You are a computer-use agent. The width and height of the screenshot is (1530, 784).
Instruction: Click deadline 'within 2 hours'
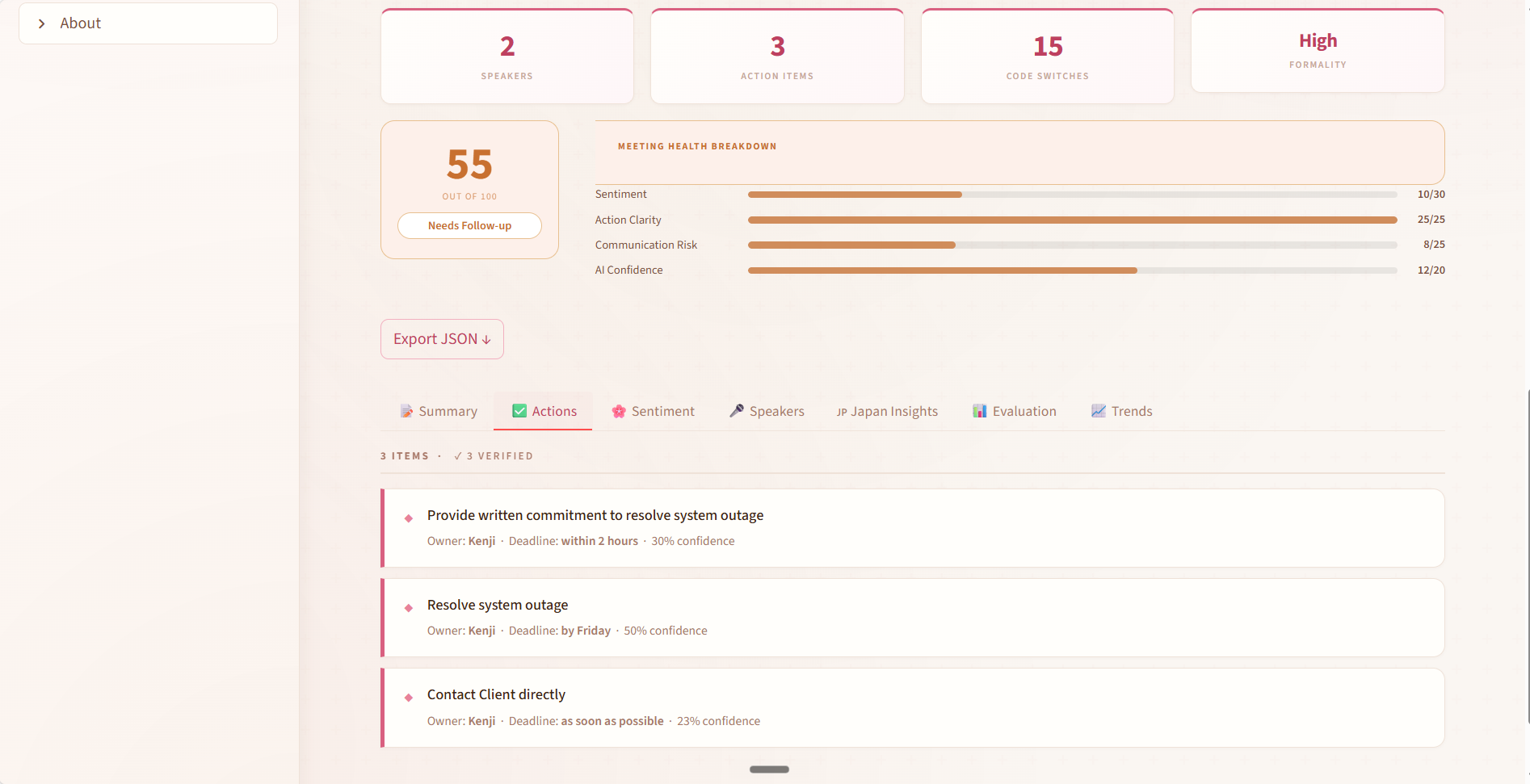tap(599, 541)
